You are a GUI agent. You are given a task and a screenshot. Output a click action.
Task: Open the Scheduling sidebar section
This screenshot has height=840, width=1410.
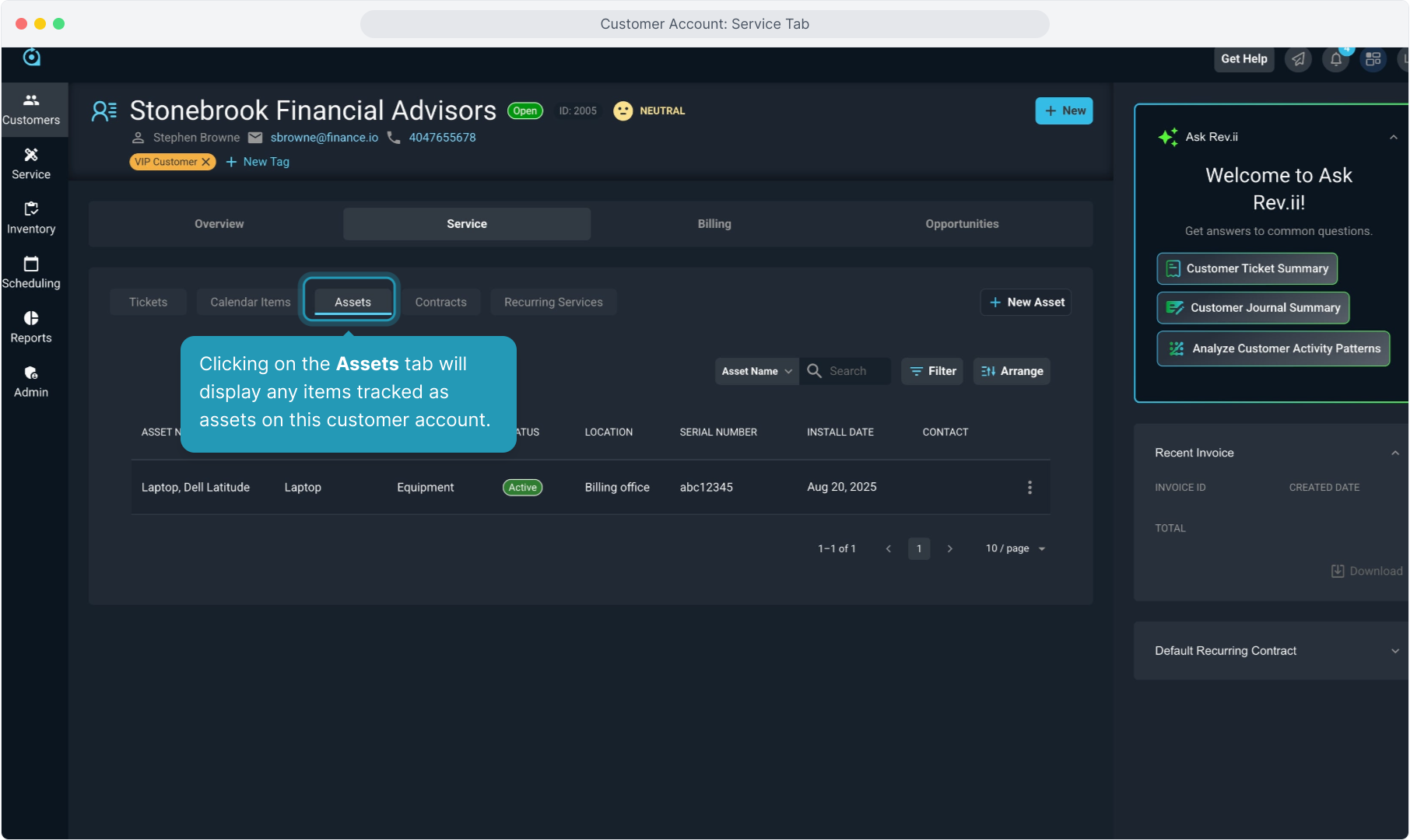click(x=31, y=273)
